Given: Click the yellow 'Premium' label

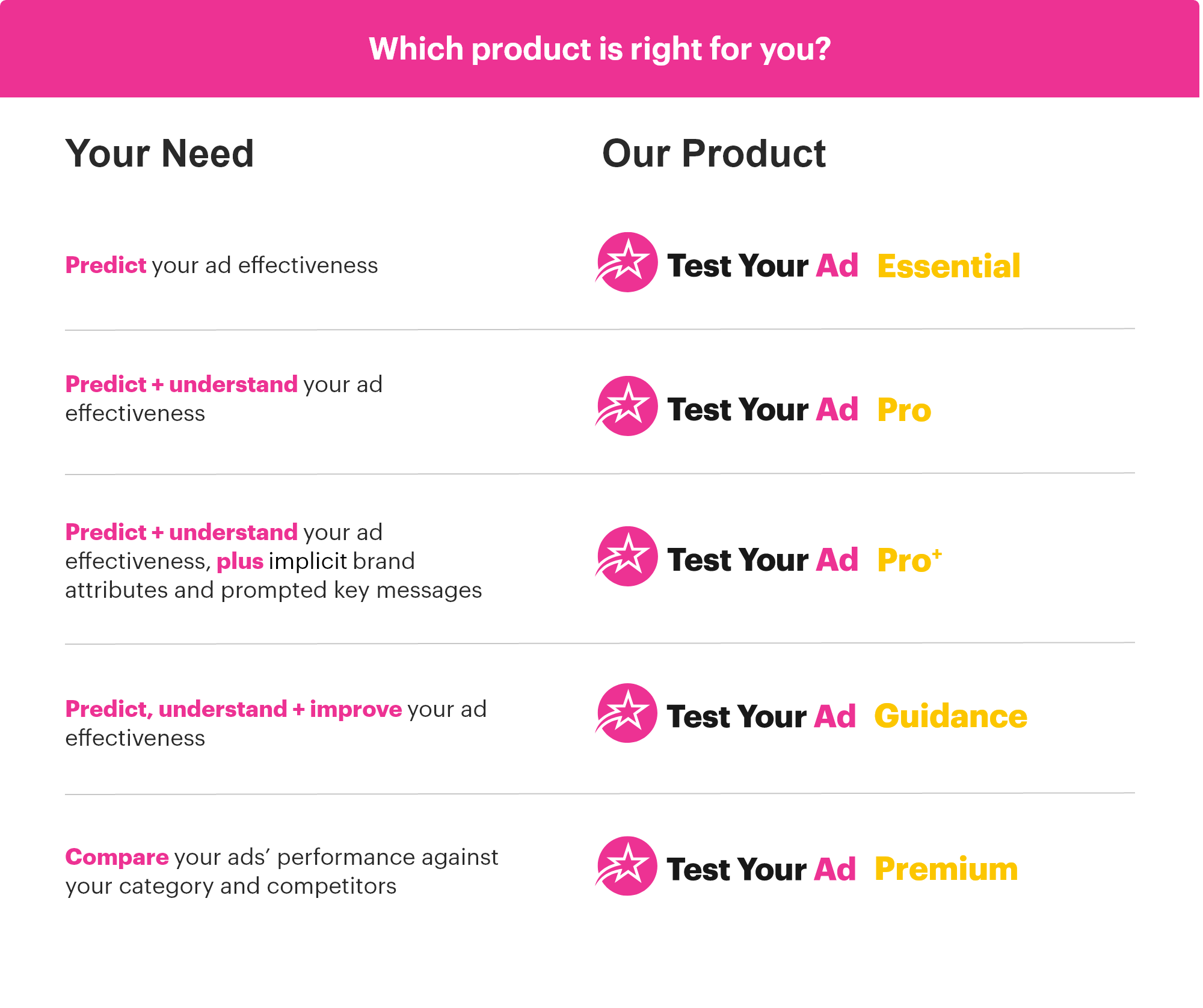Looking at the screenshot, I should point(946,870).
